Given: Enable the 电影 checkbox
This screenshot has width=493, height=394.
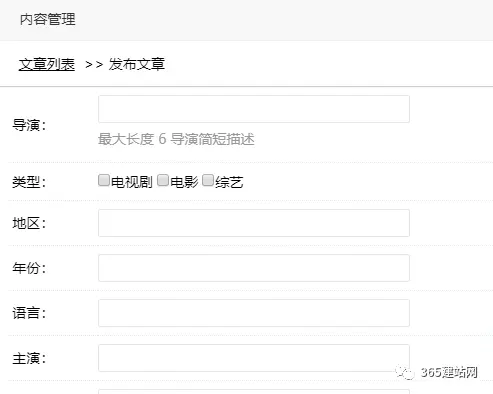Looking at the screenshot, I should 163,180.
